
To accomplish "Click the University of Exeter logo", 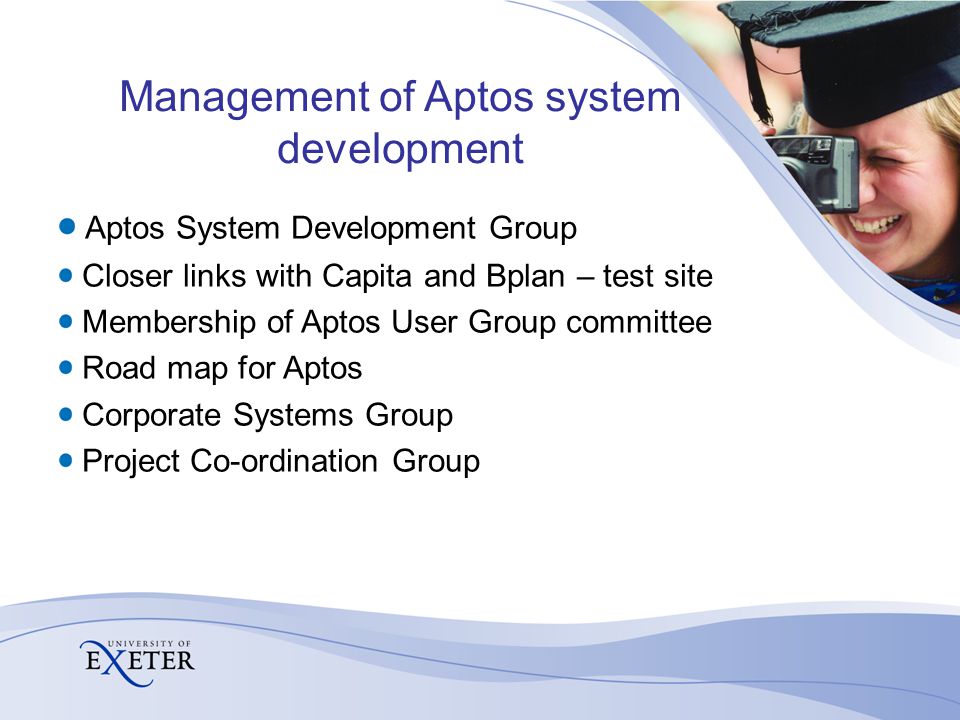I will point(137,662).
